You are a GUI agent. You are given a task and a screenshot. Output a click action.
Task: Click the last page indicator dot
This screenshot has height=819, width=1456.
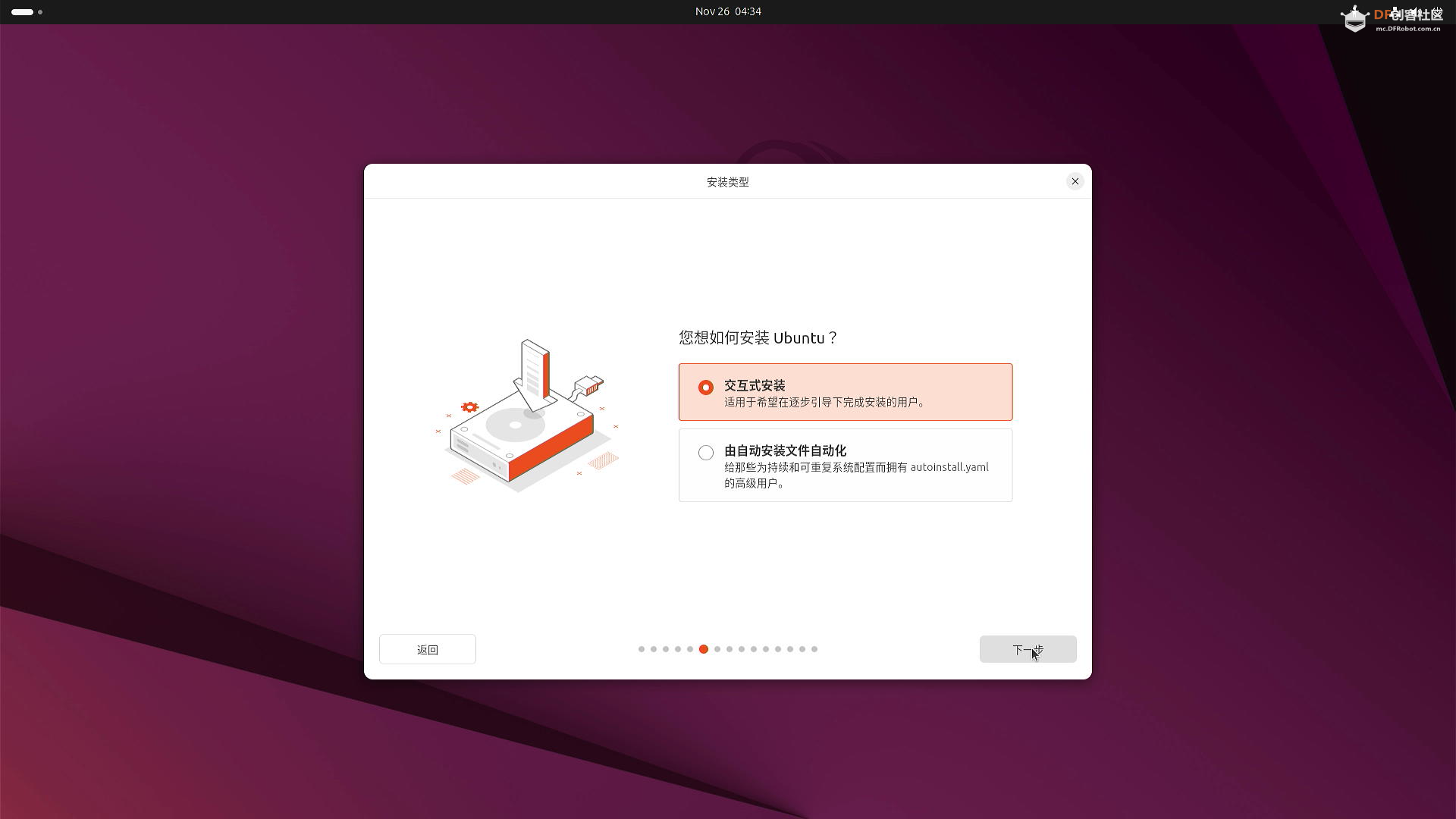point(814,649)
